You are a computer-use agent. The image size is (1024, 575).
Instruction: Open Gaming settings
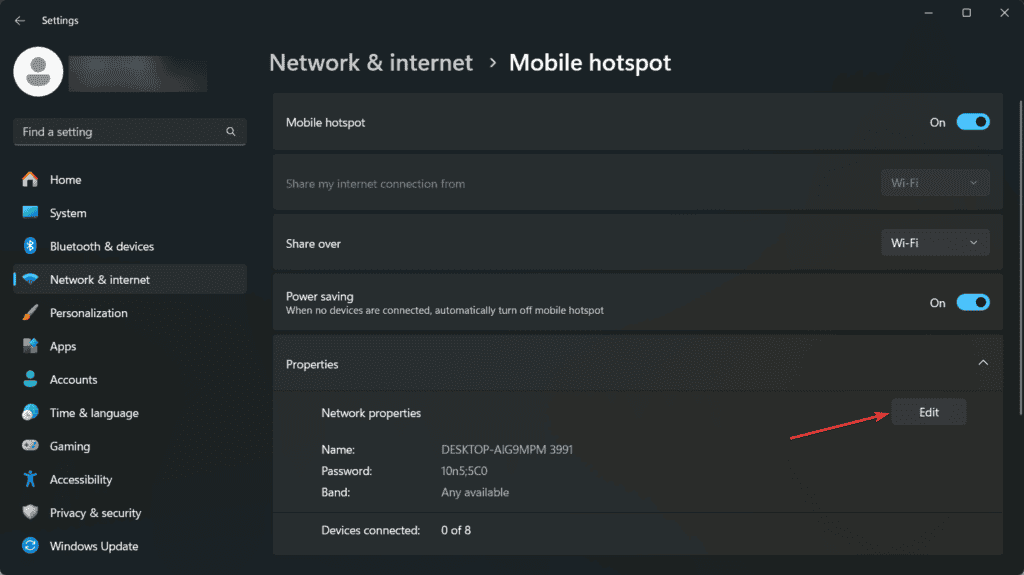(130, 446)
